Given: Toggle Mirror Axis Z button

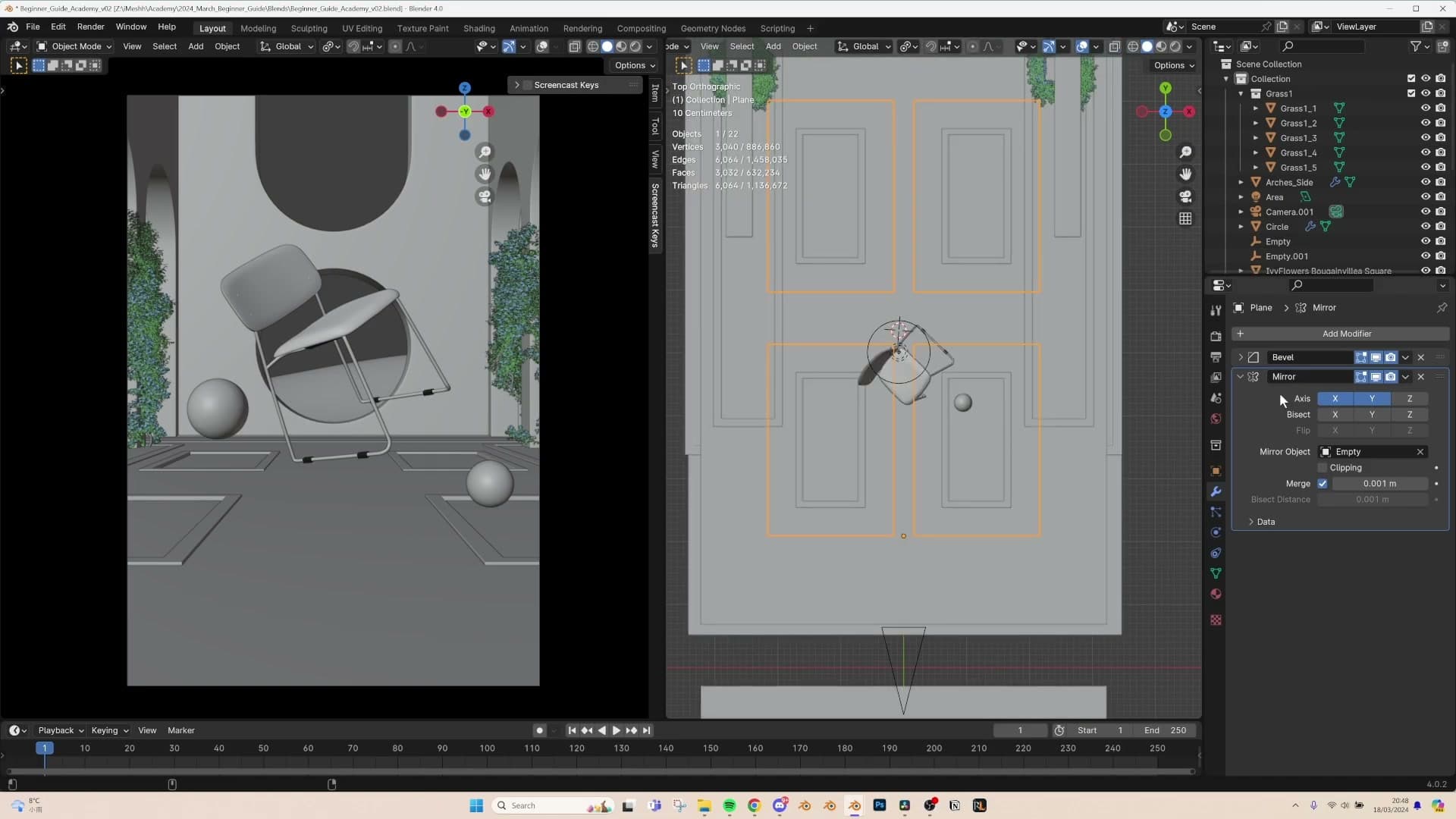Looking at the screenshot, I should tap(1410, 399).
